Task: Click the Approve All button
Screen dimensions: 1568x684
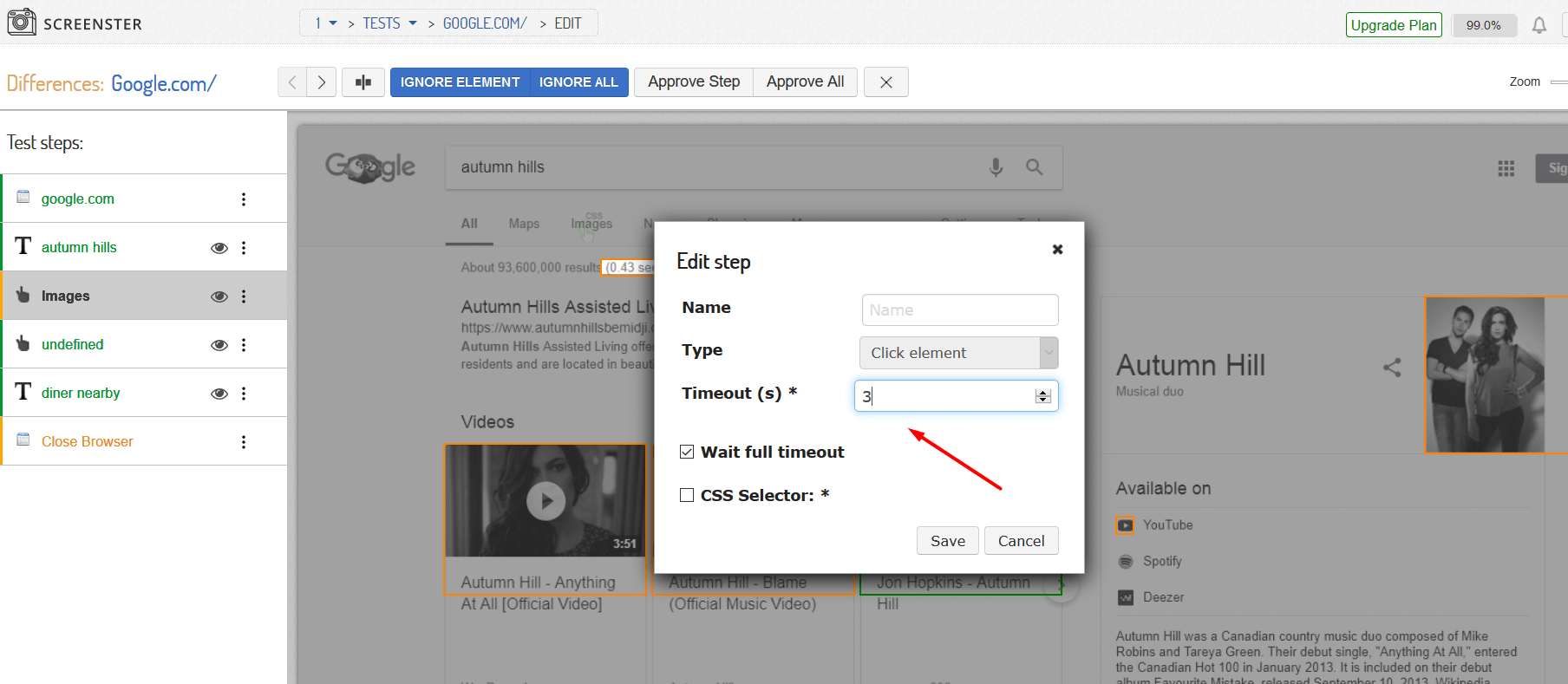Action: click(x=805, y=82)
